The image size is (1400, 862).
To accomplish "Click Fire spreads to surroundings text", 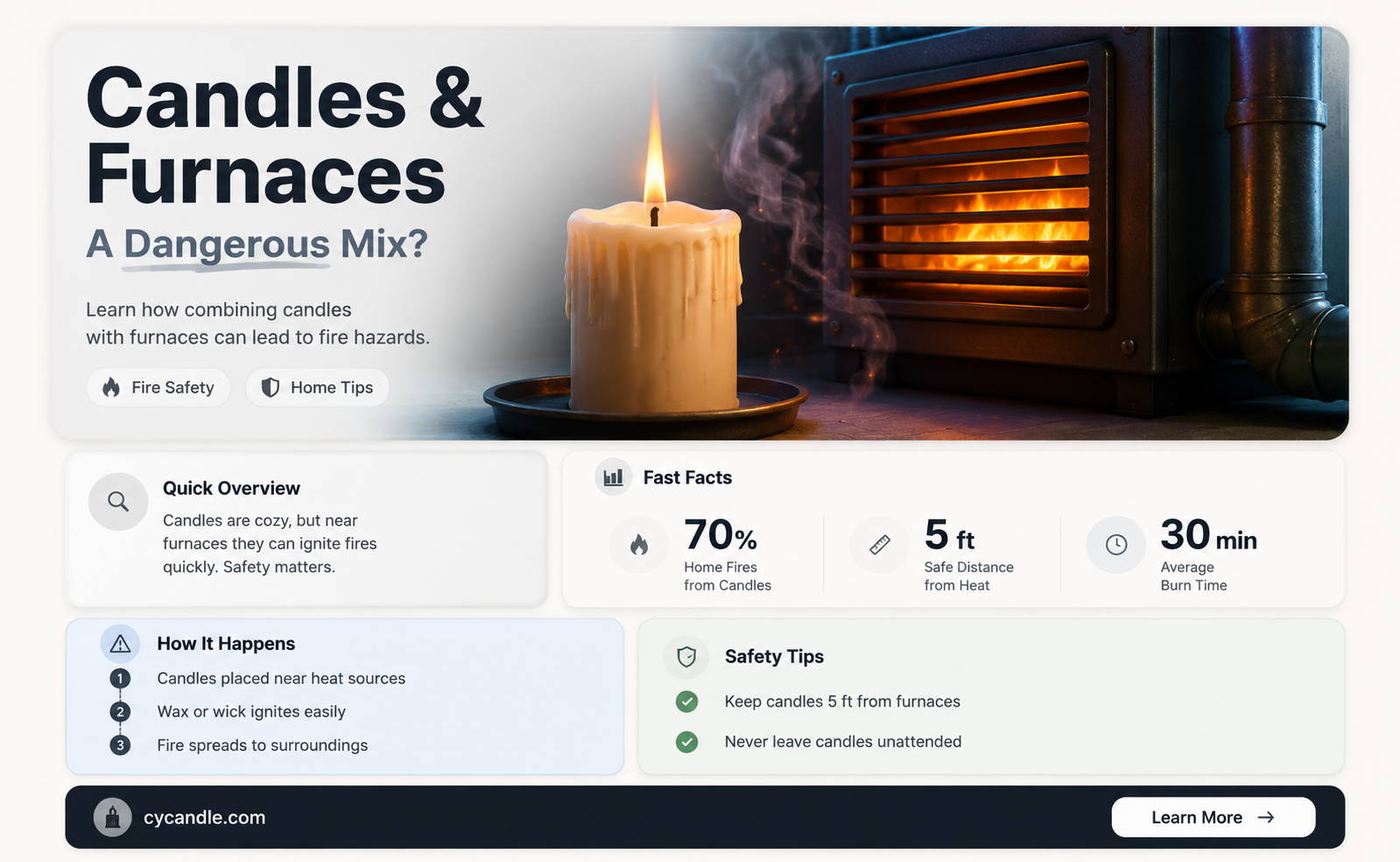I will (x=263, y=745).
